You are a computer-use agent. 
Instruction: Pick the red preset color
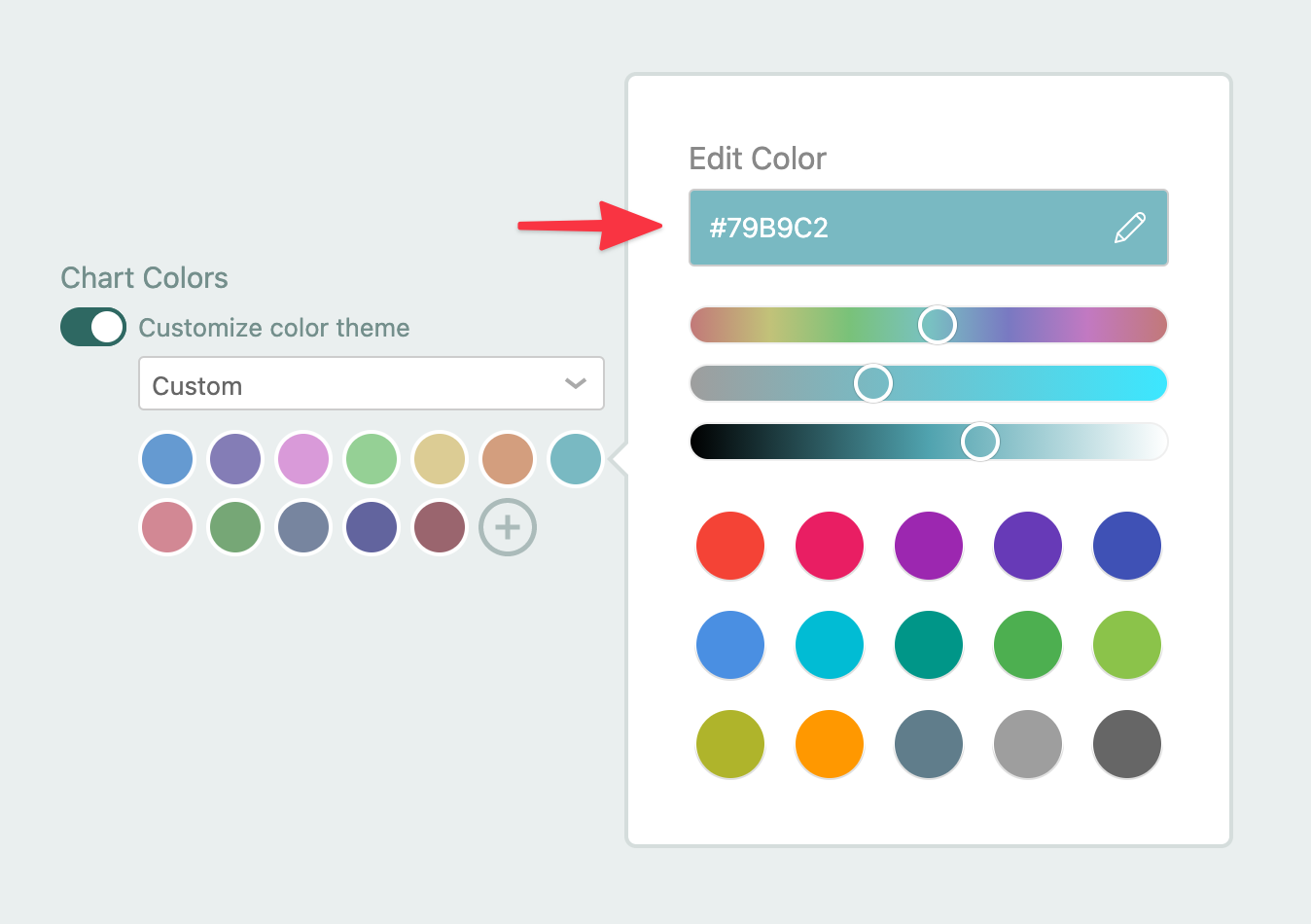730,546
